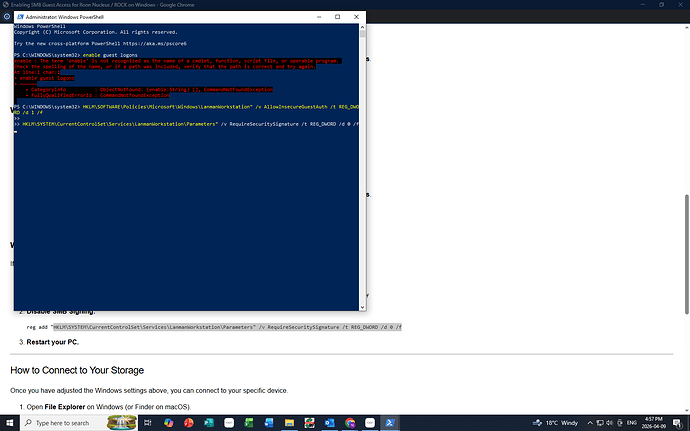Switch to Google Chrome in the taskbar
Image resolution: width=690 pixels, height=431 pixels.
point(350,423)
